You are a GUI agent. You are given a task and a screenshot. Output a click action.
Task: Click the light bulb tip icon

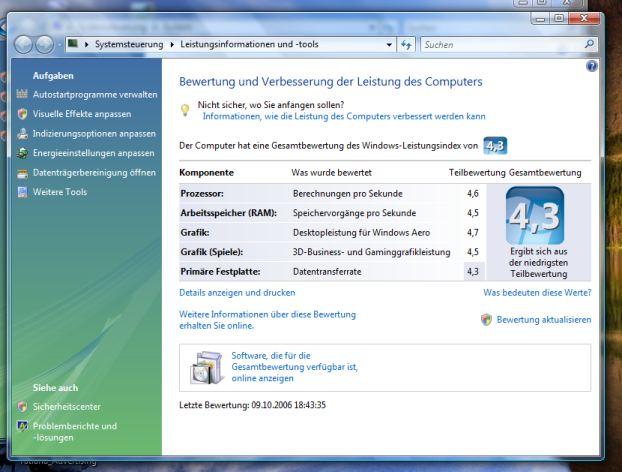pyautogui.click(x=185, y=110)
